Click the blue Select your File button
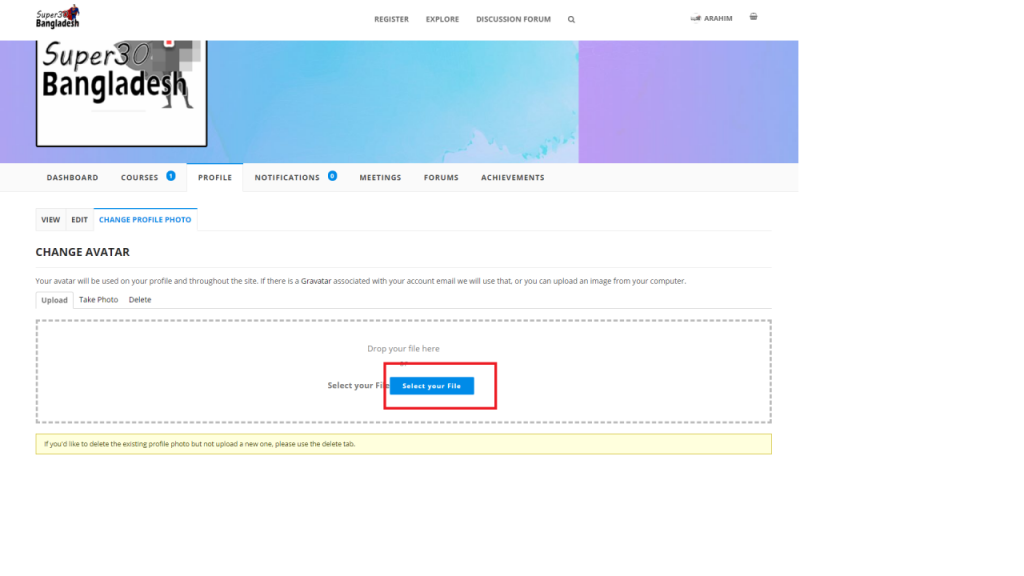The width and height of the screenshot is (1024, 576). tap(432, 386)
